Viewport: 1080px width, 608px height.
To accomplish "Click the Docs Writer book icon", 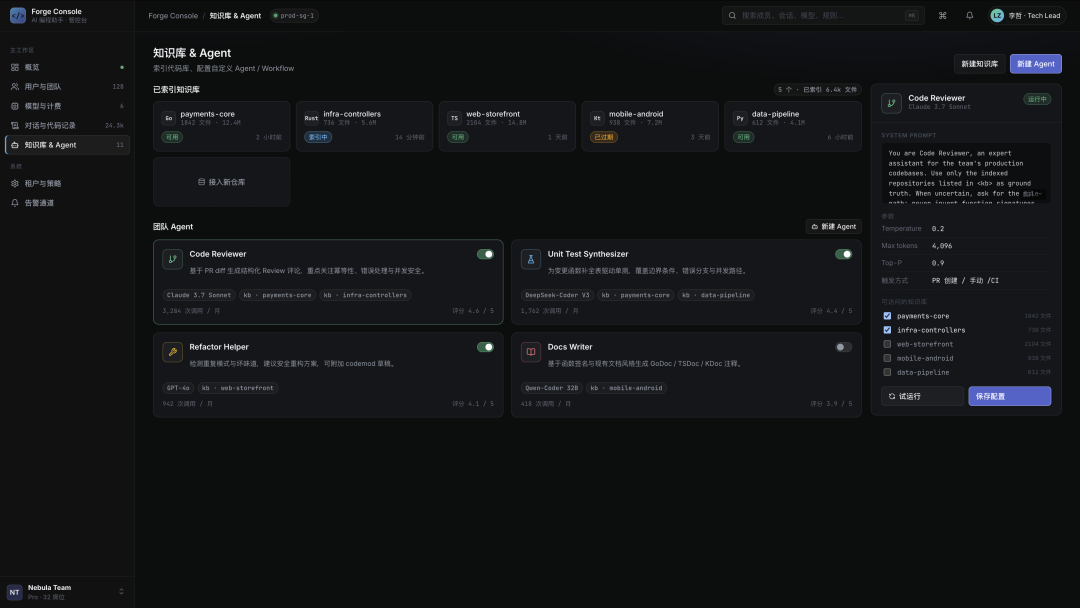I will coord(530,352).
